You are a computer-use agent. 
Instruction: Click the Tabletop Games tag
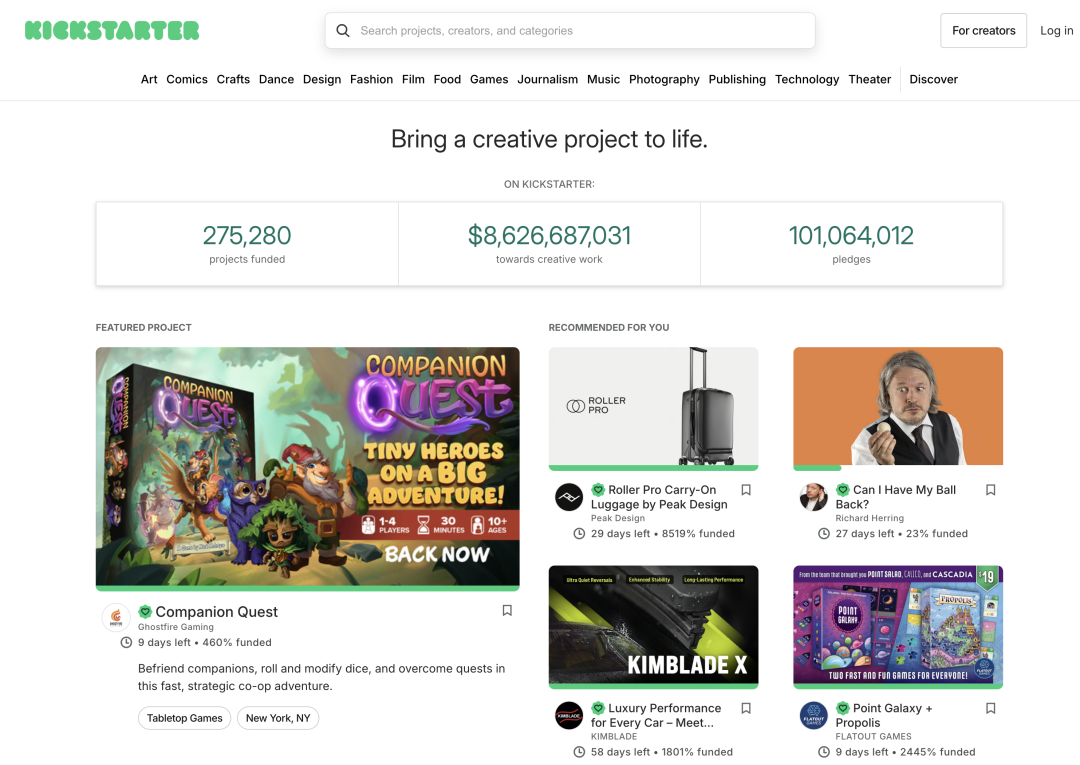185,718
